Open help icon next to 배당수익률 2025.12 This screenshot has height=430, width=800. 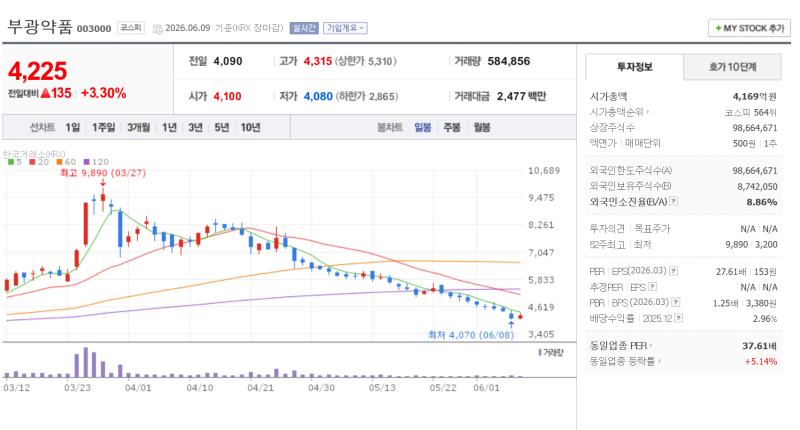(x=679, y=318)
